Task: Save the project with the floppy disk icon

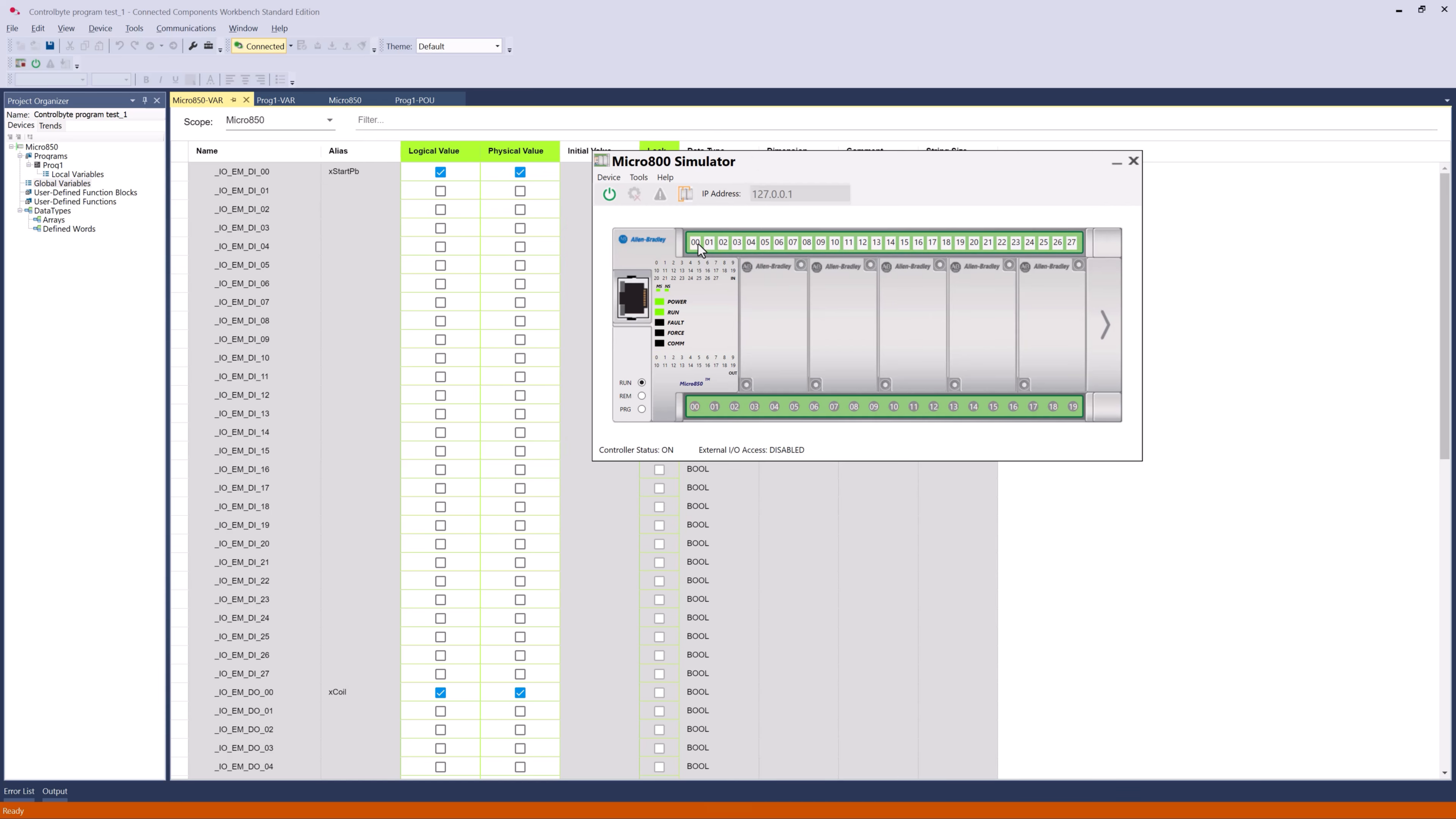Action: coord(50,46)
